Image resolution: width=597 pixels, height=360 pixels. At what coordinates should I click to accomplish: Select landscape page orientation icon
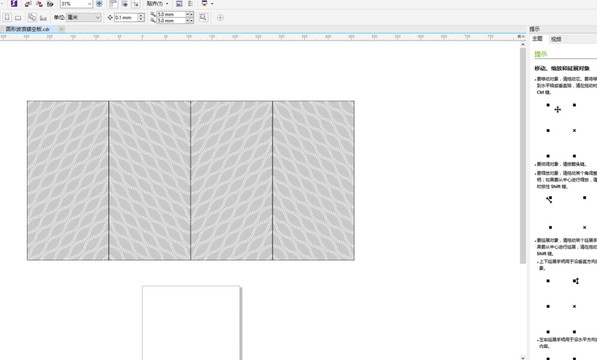coord(18,18)
